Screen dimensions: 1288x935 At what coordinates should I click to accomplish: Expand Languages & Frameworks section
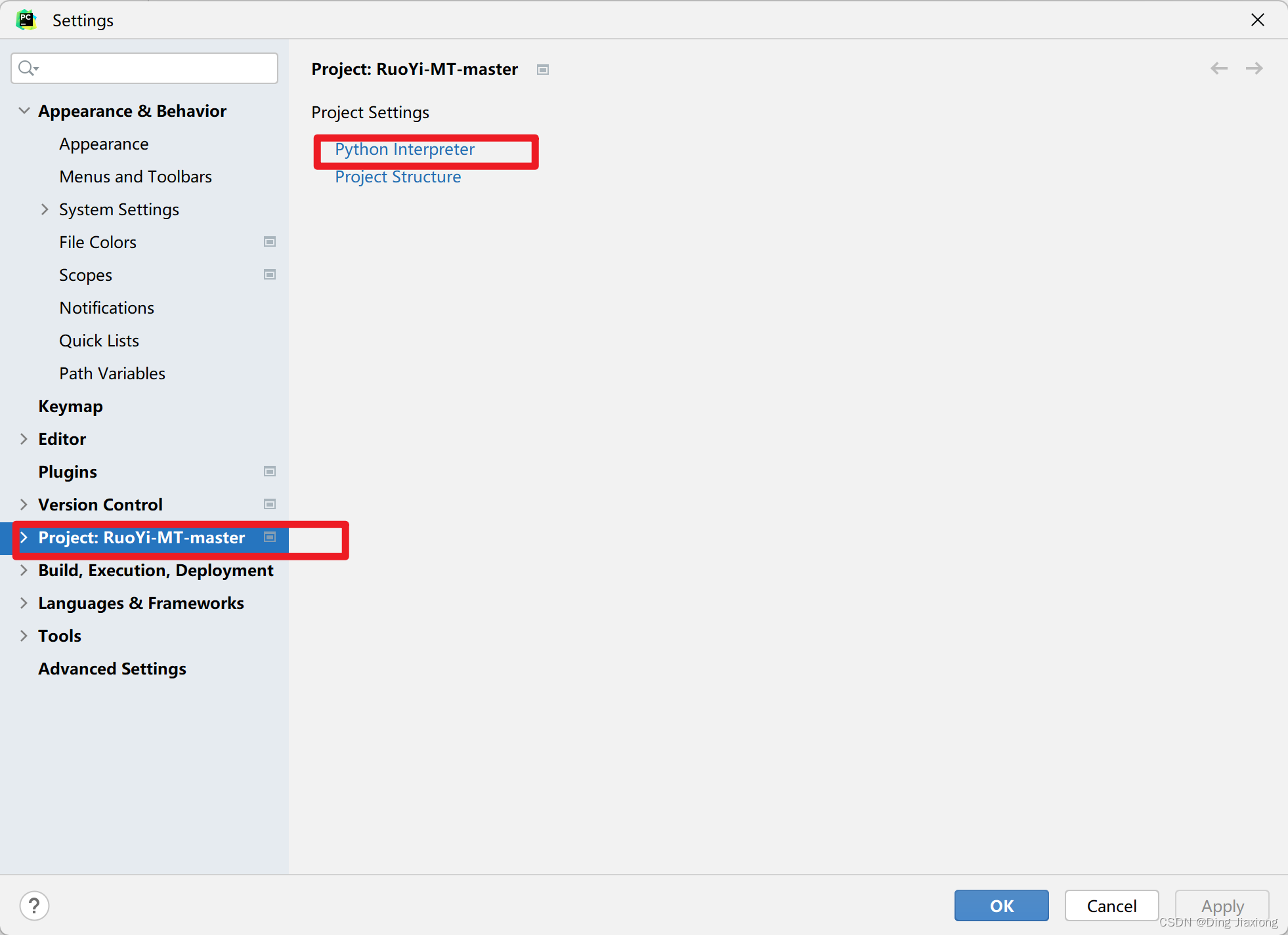tap(24, 602)
